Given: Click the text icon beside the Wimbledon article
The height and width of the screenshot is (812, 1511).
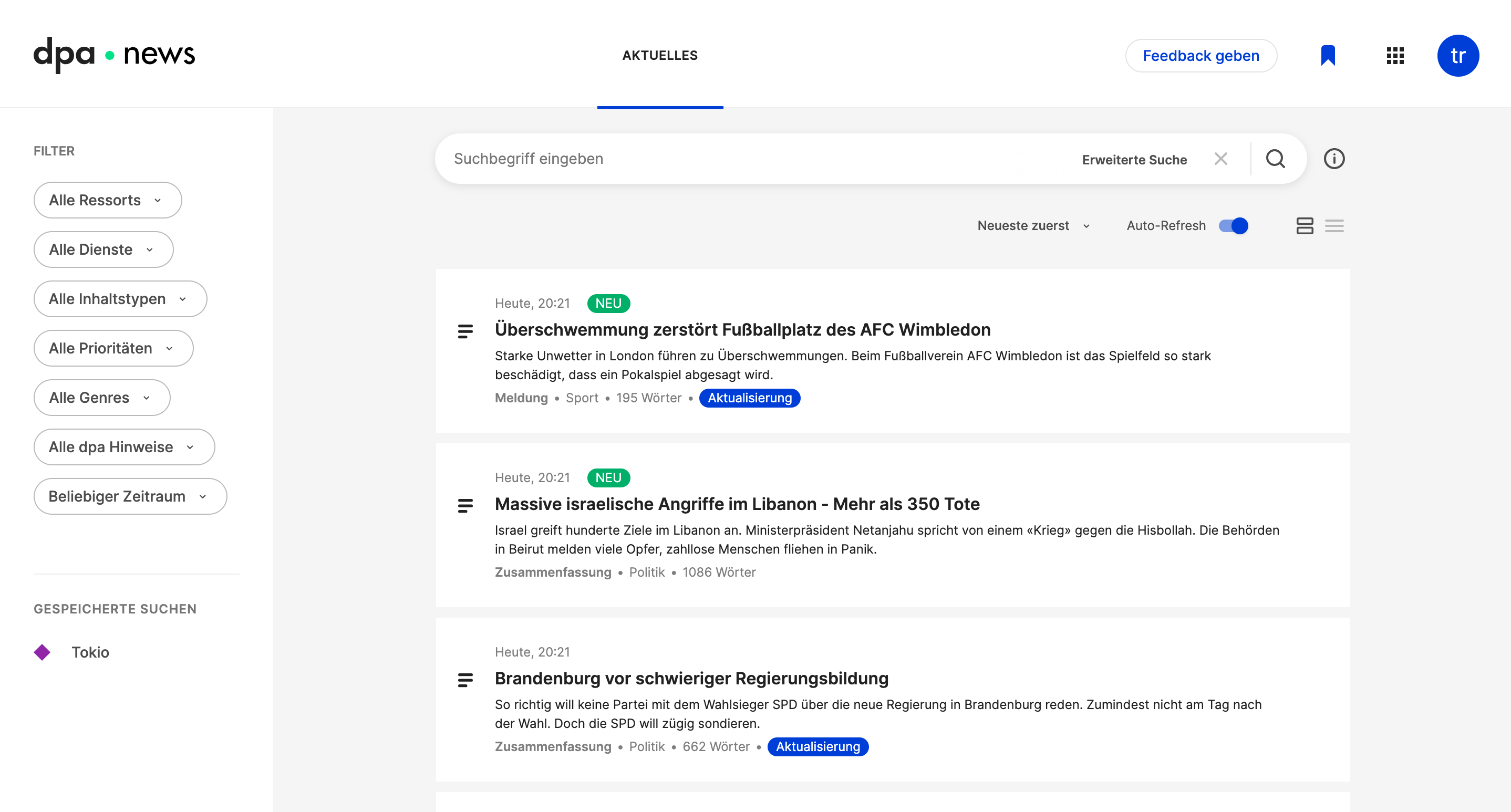Looking at the screenshot, I should pos(465,331).
